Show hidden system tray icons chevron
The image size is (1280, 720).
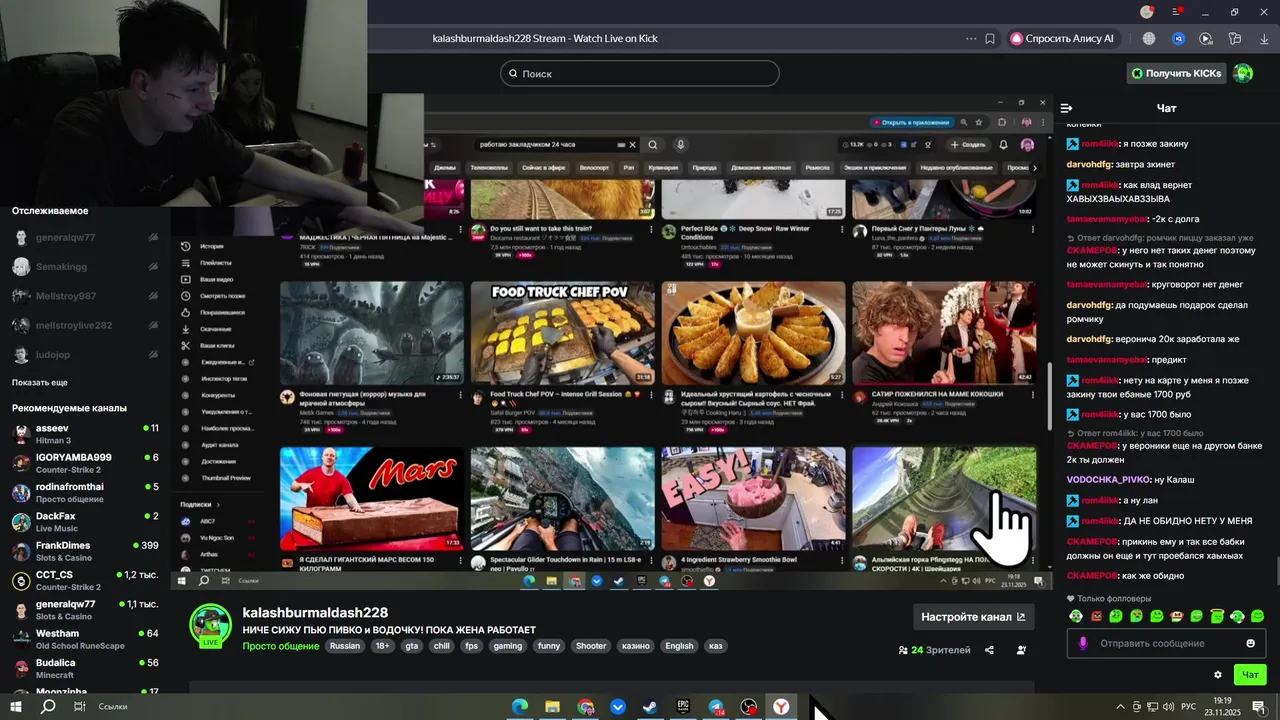click(1120, 706)
